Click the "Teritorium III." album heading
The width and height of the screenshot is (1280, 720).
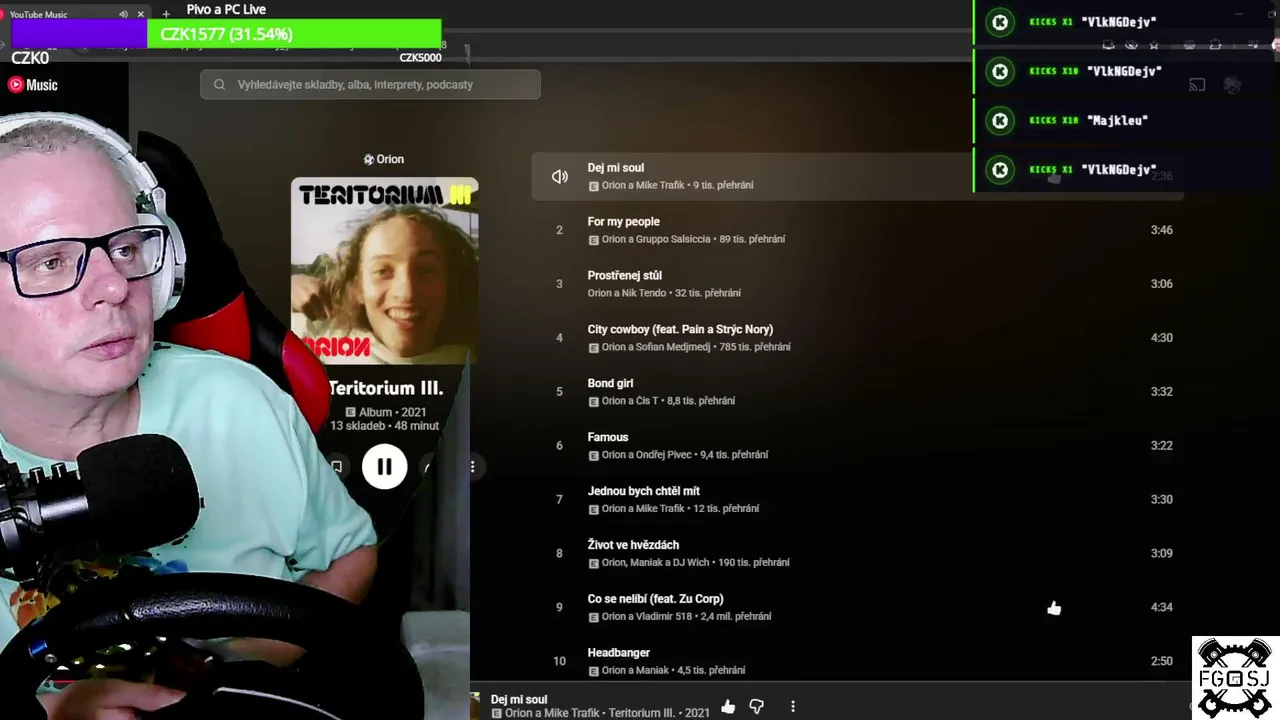click(386, 389)
